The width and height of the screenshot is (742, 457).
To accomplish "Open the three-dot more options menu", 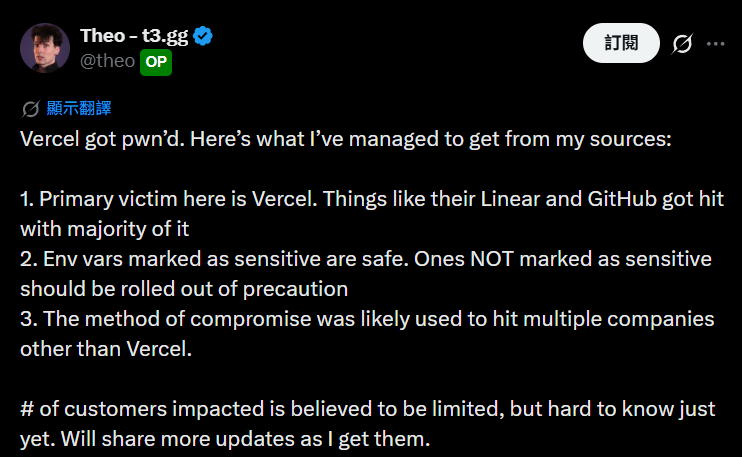I will (x=716, y=44).
